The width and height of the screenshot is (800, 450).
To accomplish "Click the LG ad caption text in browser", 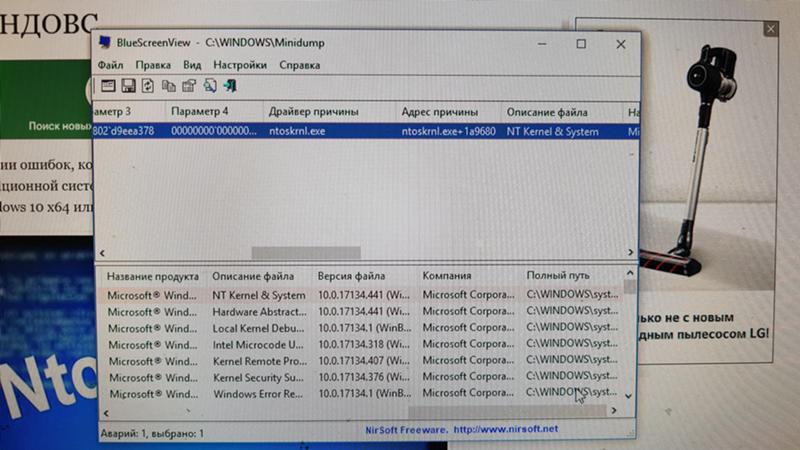I will pyautogui.click(x=703, y=327).
